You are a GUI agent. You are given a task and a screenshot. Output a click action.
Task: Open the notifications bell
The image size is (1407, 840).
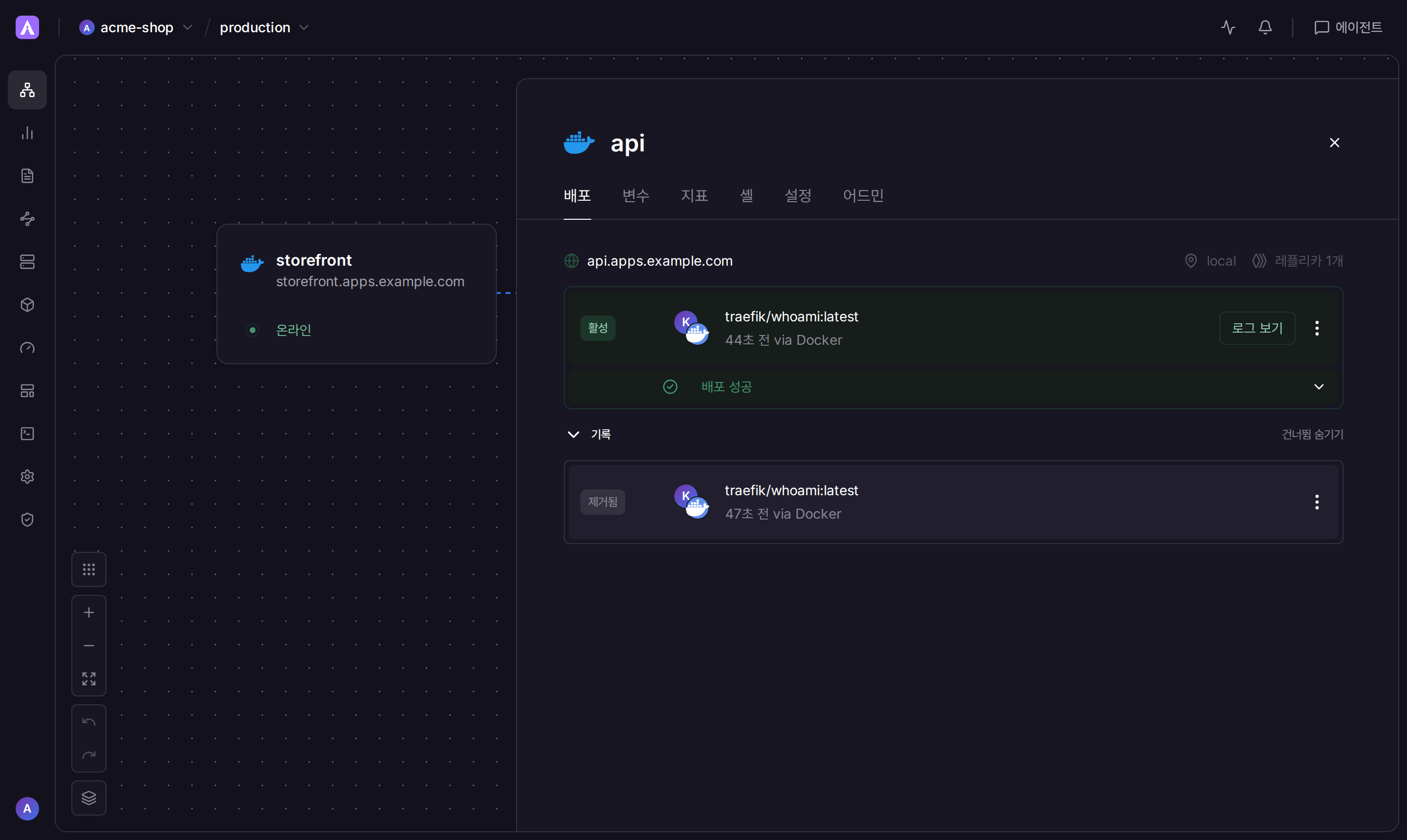pos(1265,27)
